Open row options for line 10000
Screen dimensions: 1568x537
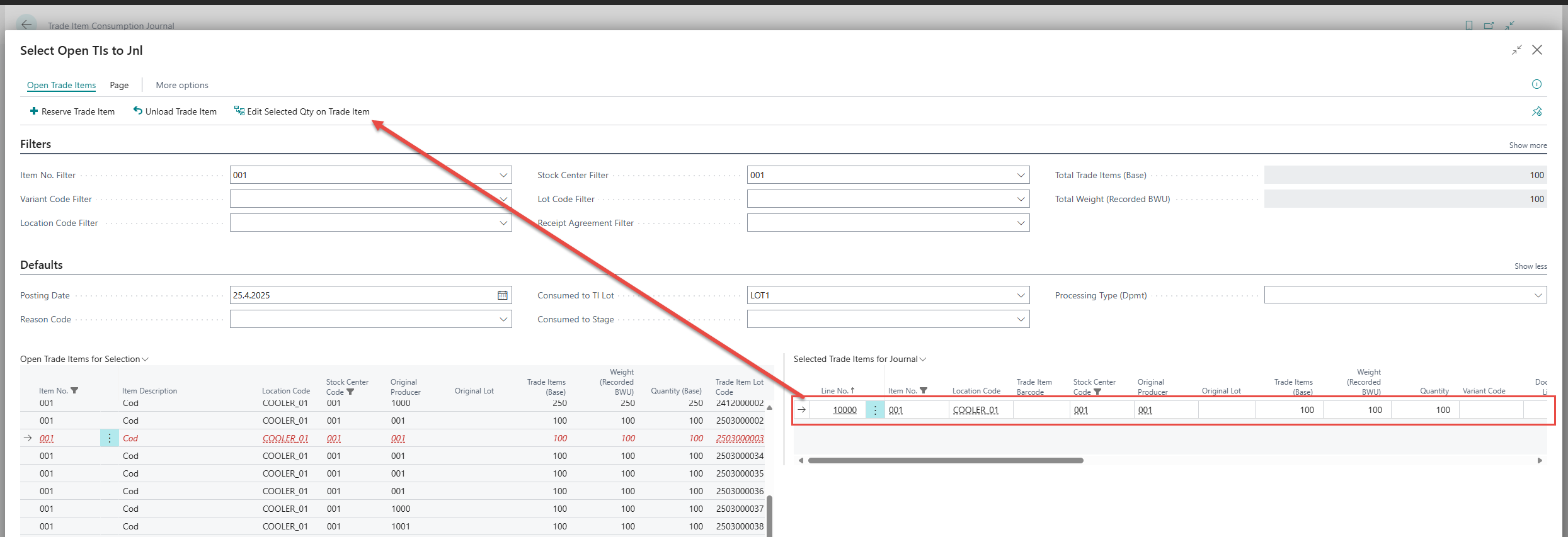(874, 410)
